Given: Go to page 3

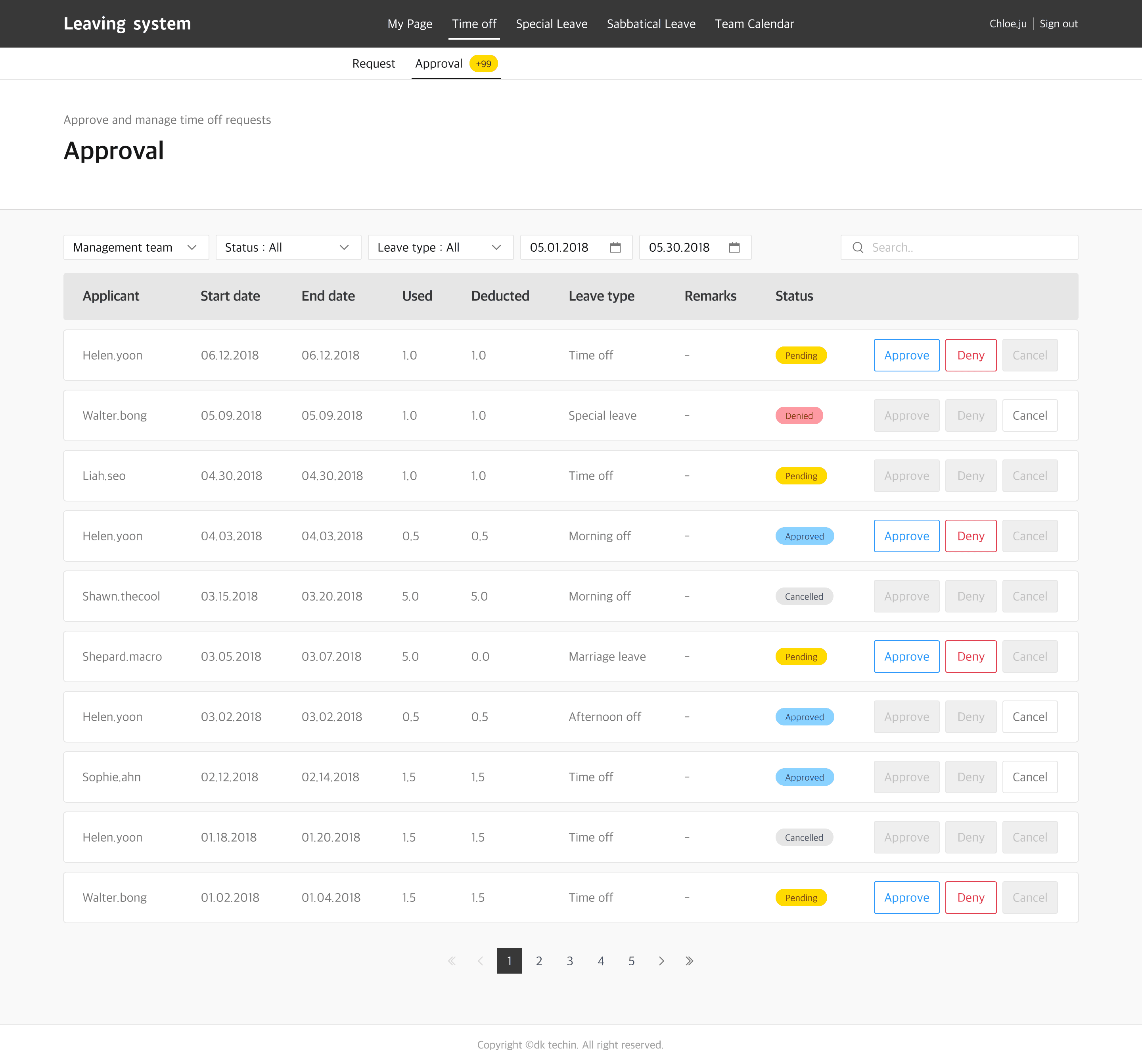Looking at the screenshot, I should point(570,961).
